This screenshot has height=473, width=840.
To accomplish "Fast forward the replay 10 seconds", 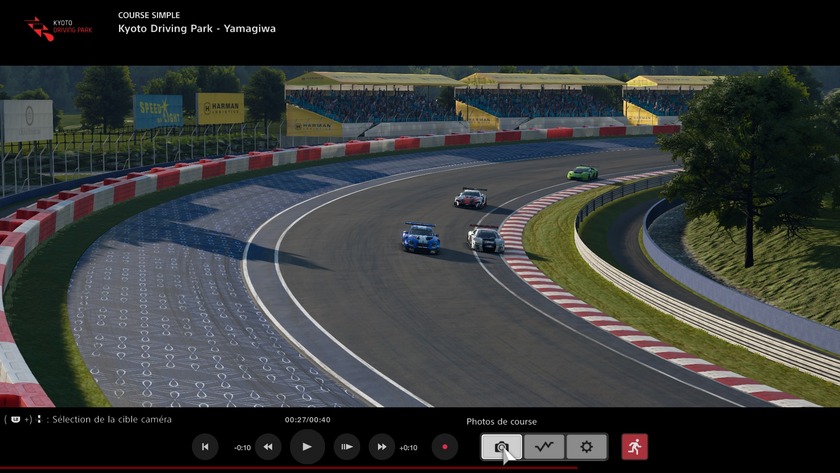I will [x=382, y=447].
